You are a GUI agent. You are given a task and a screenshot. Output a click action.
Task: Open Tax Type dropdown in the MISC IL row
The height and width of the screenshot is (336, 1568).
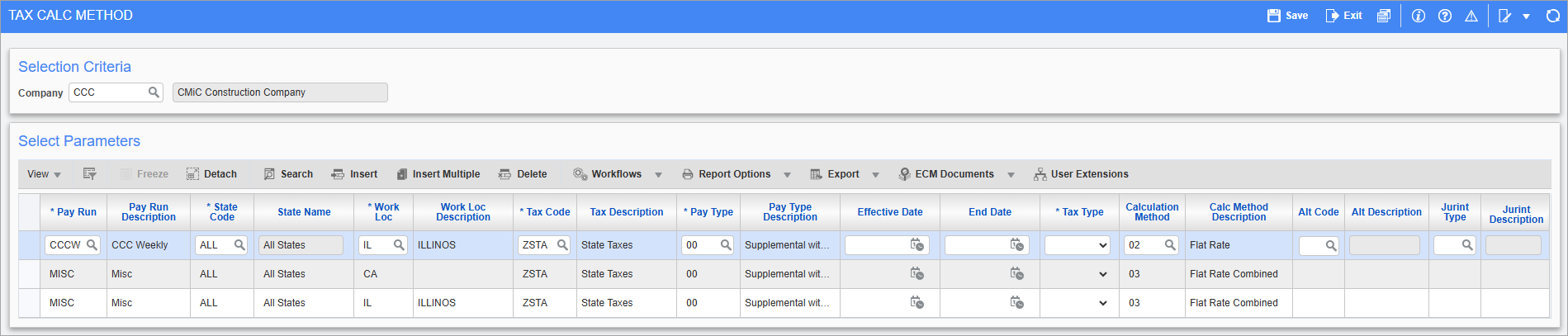click(x=1103, y=303)
